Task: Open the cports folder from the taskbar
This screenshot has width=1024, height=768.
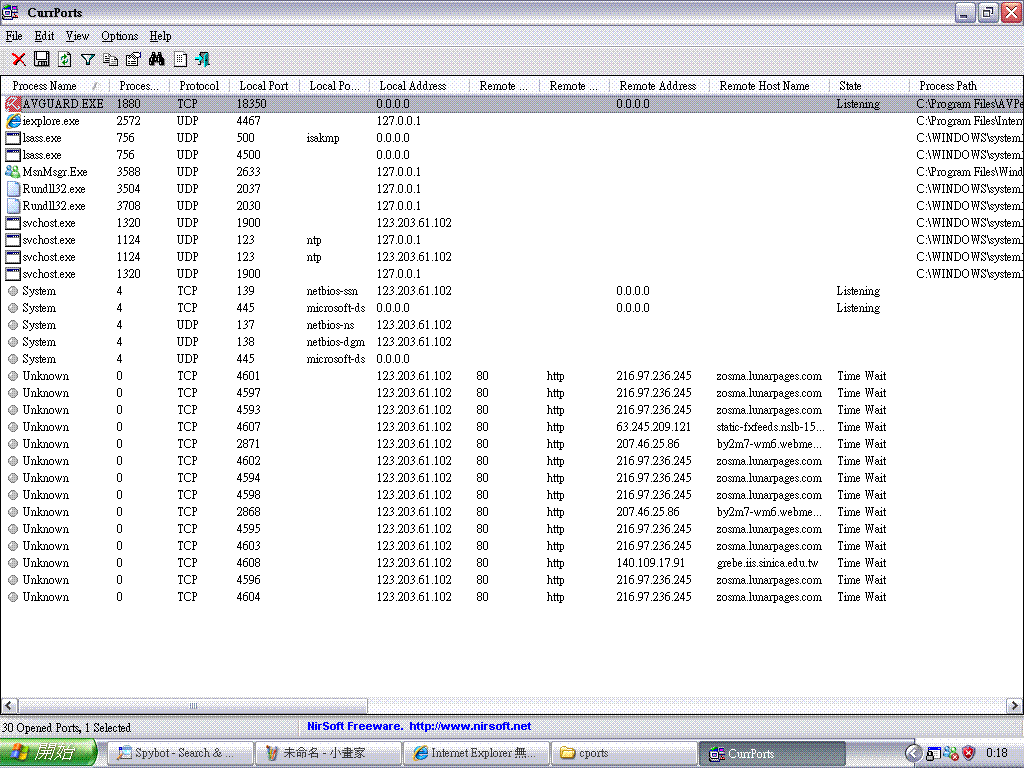Action: tap(624, 753)
